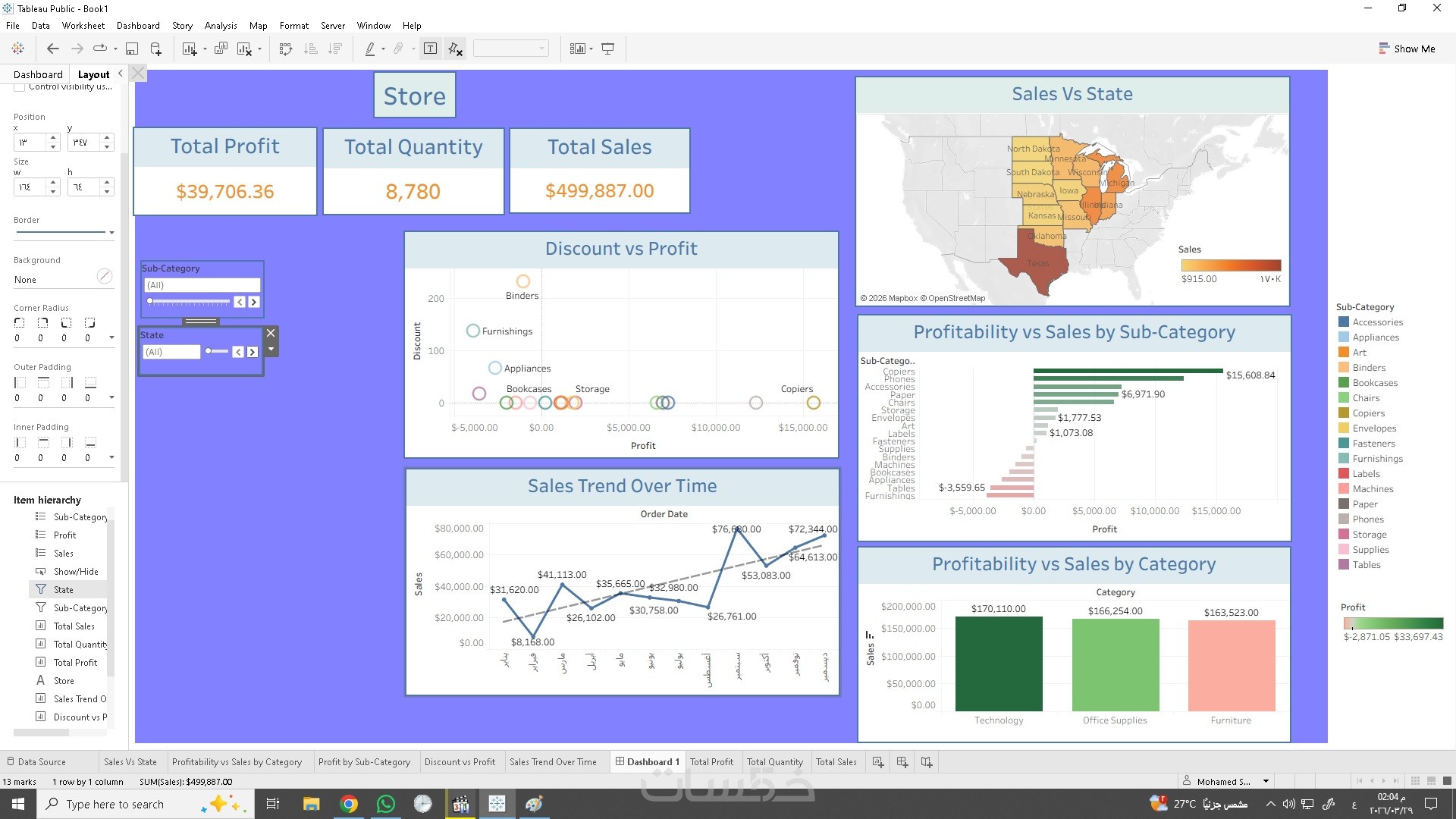Click the New Worksheet toolbar icon
This screenshot has width=1456, height=819.
(x=190, y=49)
